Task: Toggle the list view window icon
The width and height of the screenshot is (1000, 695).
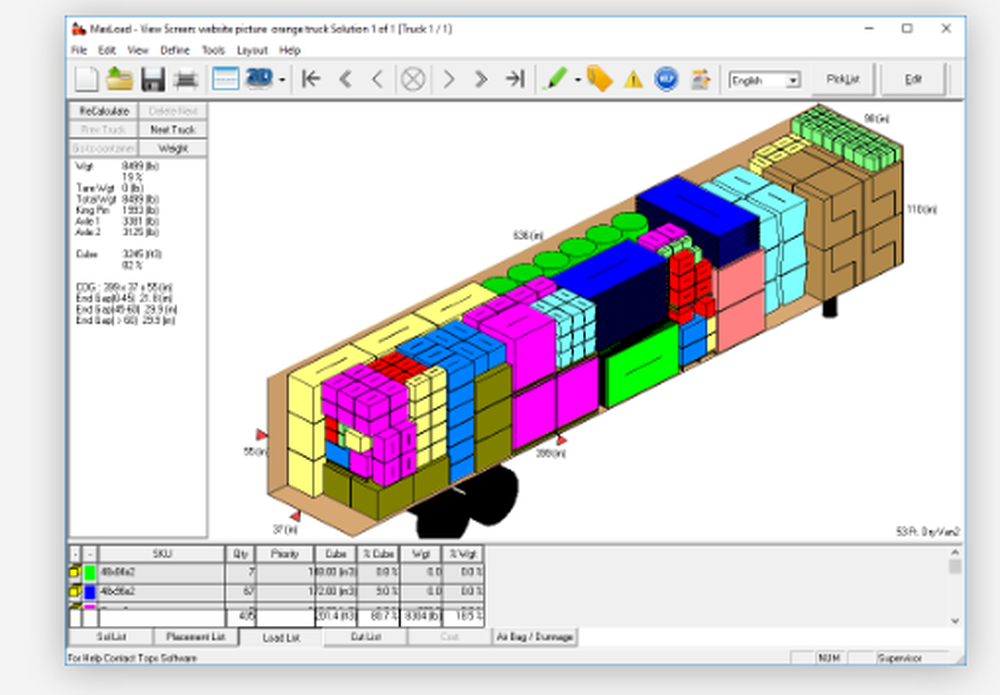Action: coord(225,79)
